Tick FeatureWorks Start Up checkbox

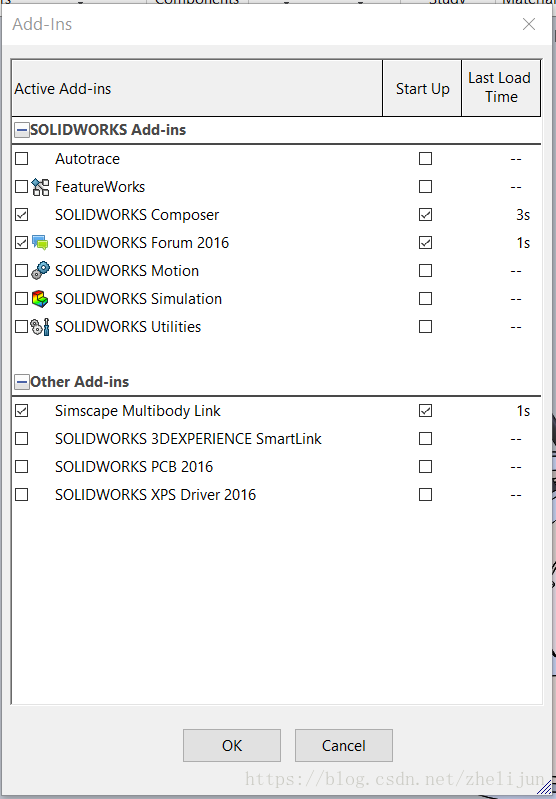click(426, 187)
